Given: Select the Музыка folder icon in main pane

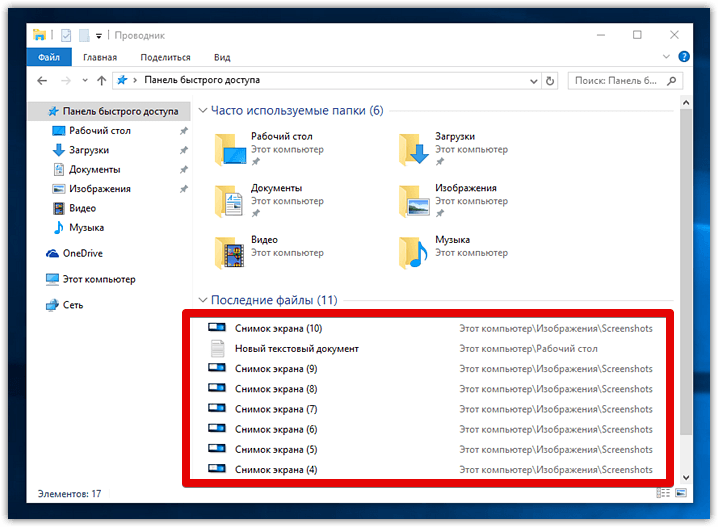Looking at the screenshot, I should pos(413,252).
